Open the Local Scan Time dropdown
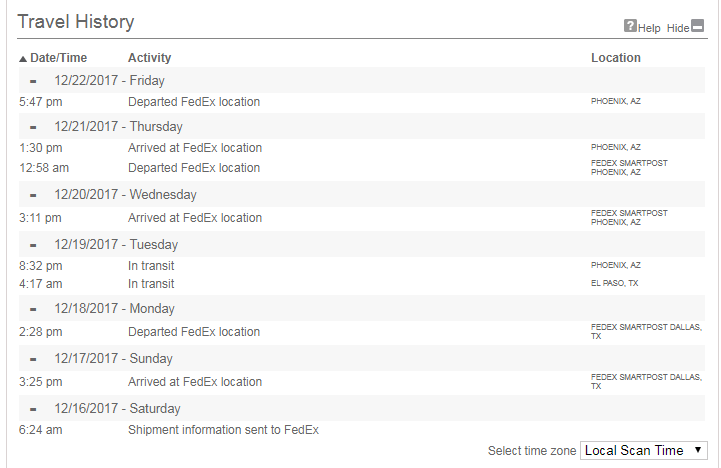 click(x=644, y=451)
